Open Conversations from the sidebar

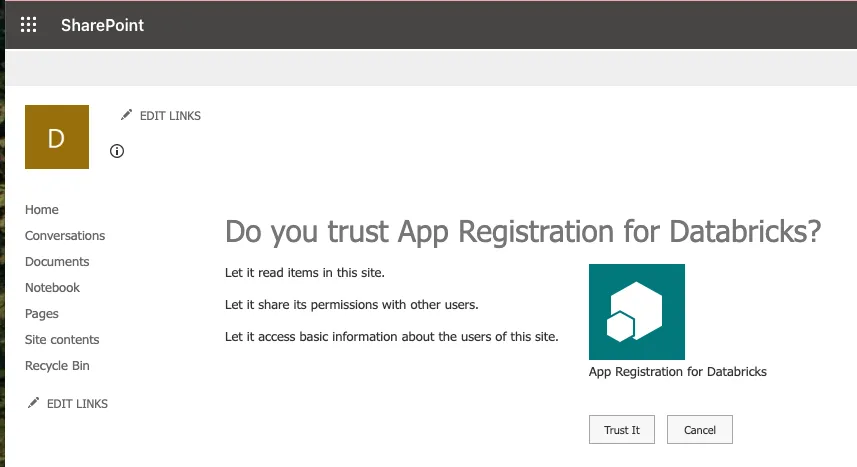(x=65, y=236)
